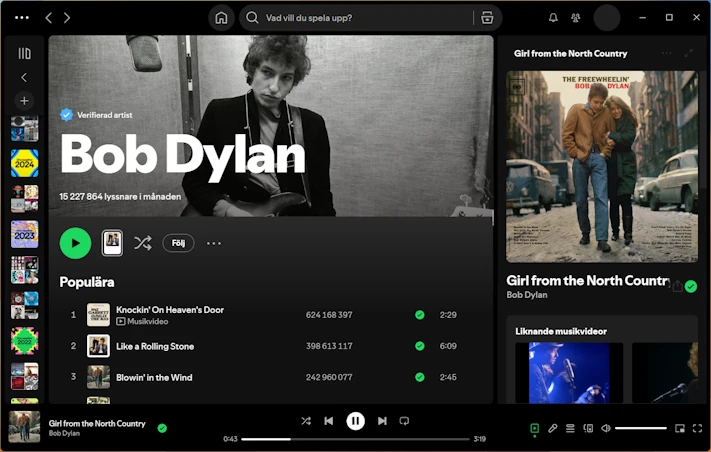711x452 pixels.
Task: Click the Verifierad artist badge
Action: coord(96,115)
